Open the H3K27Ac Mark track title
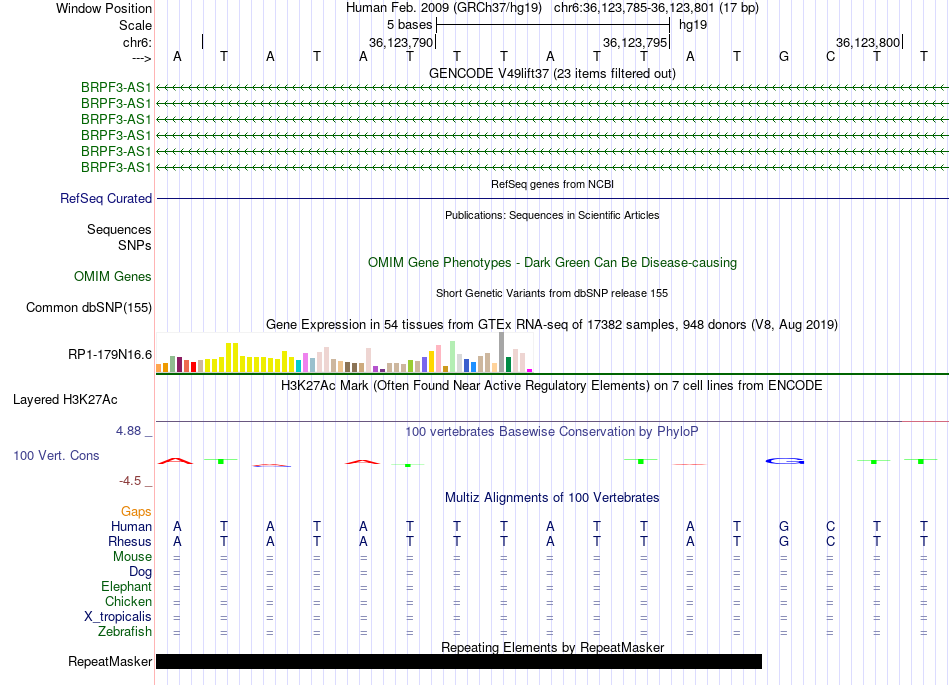The width and height of the screenshot is (950, 685). [x=552, y=385]
